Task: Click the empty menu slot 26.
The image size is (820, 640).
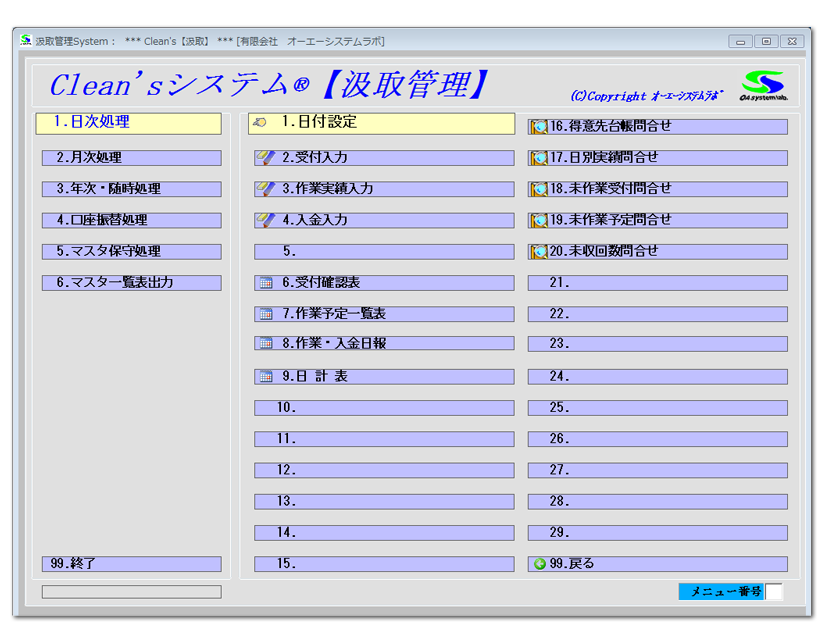Action: pos(658,439)
